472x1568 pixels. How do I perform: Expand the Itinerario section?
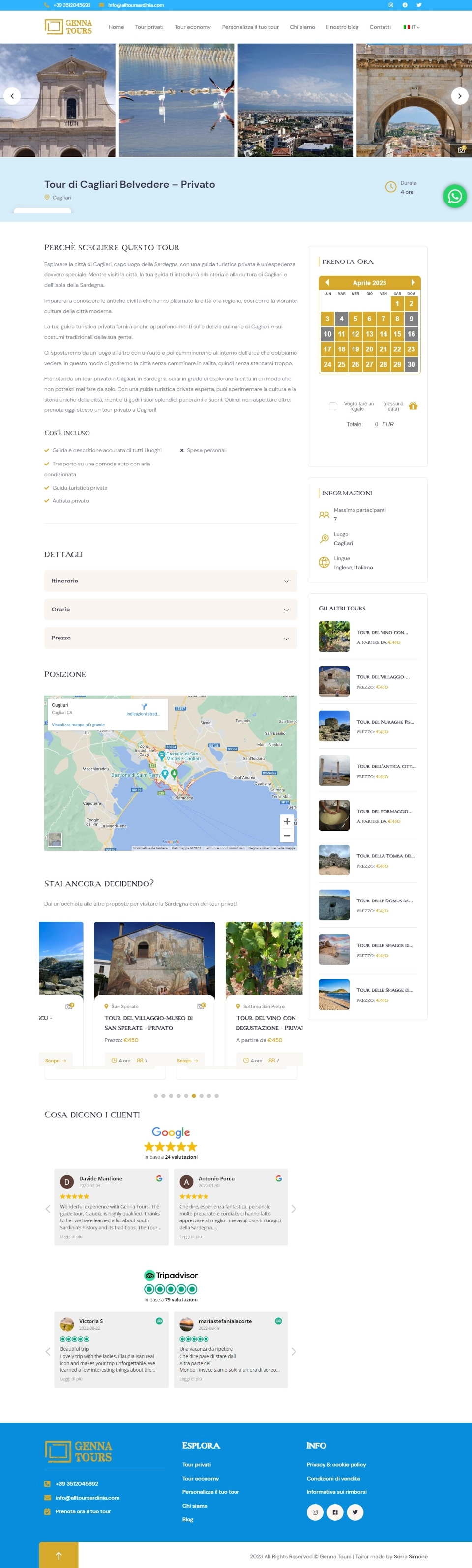(171, 581)
